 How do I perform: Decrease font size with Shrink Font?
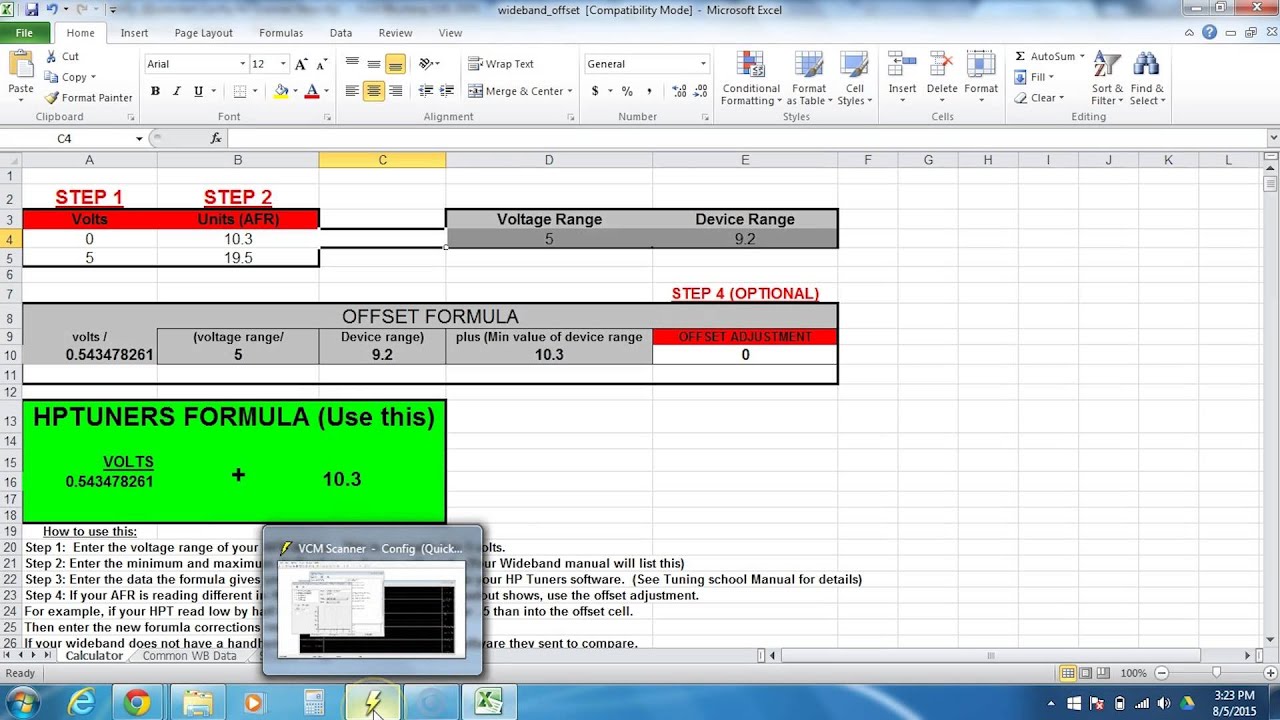point(320,64)
